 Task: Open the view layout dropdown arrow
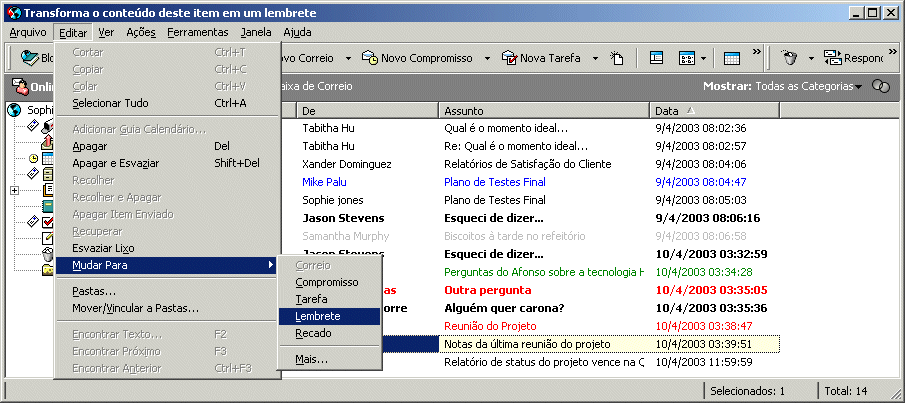[703, 58]
